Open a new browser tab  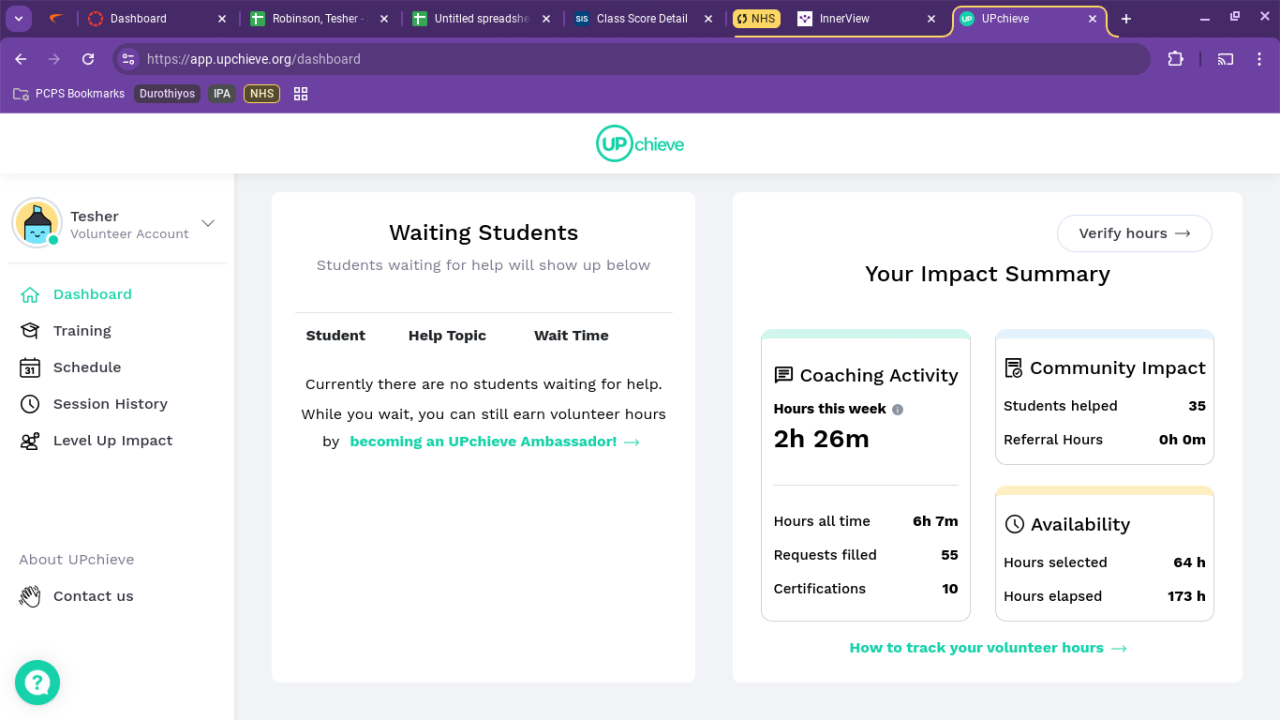1126,19
